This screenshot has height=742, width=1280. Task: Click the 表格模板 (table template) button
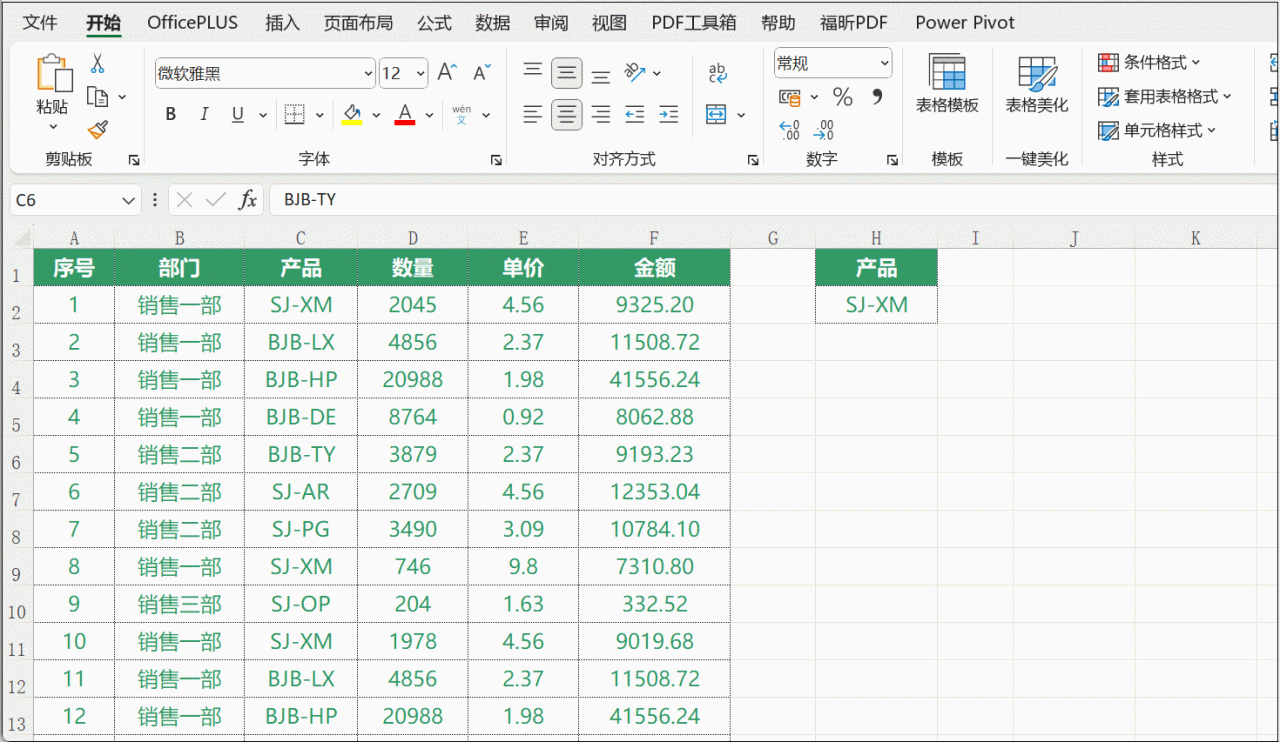(947, 84)
